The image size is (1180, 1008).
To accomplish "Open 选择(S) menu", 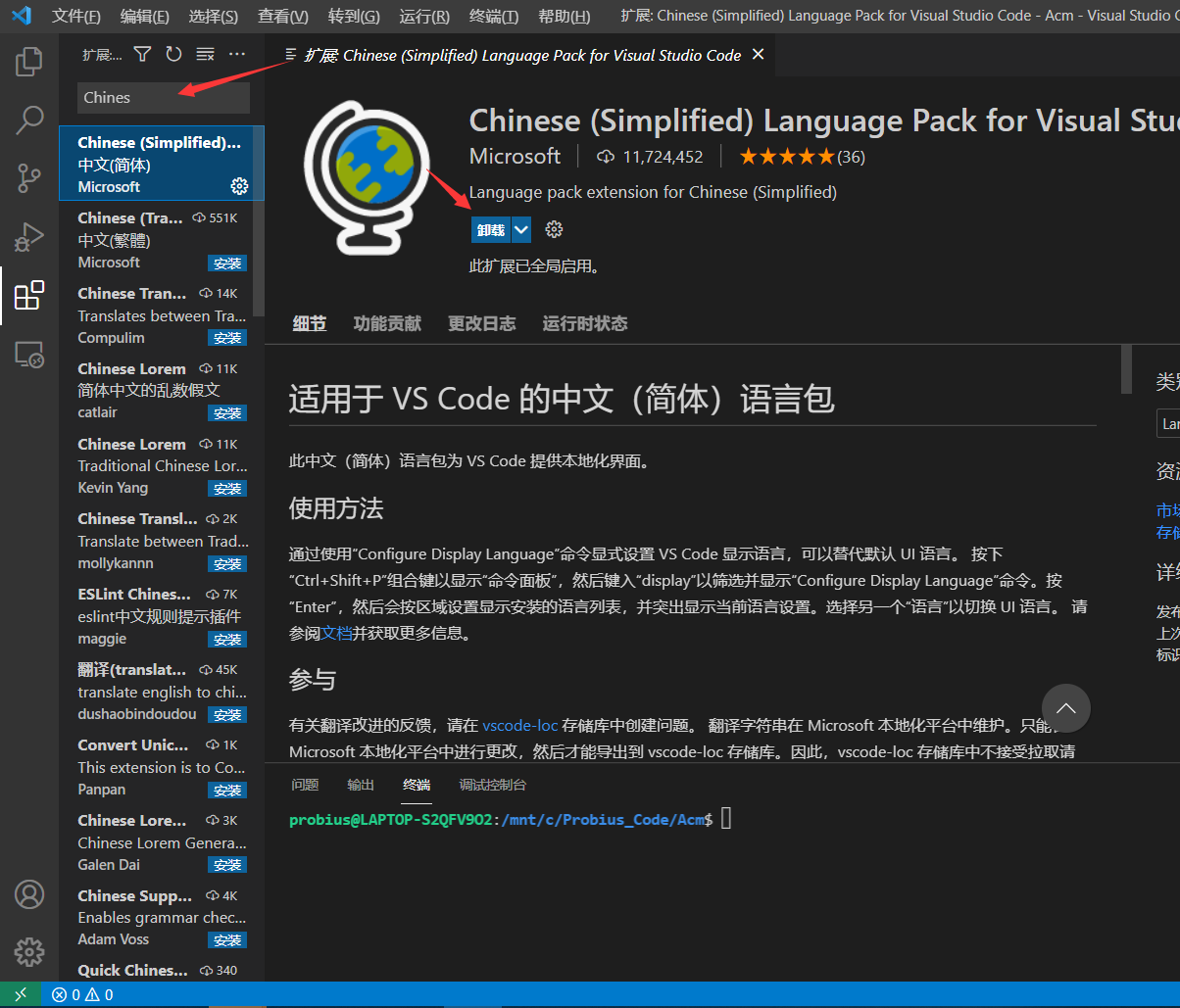I will point(214,17).
